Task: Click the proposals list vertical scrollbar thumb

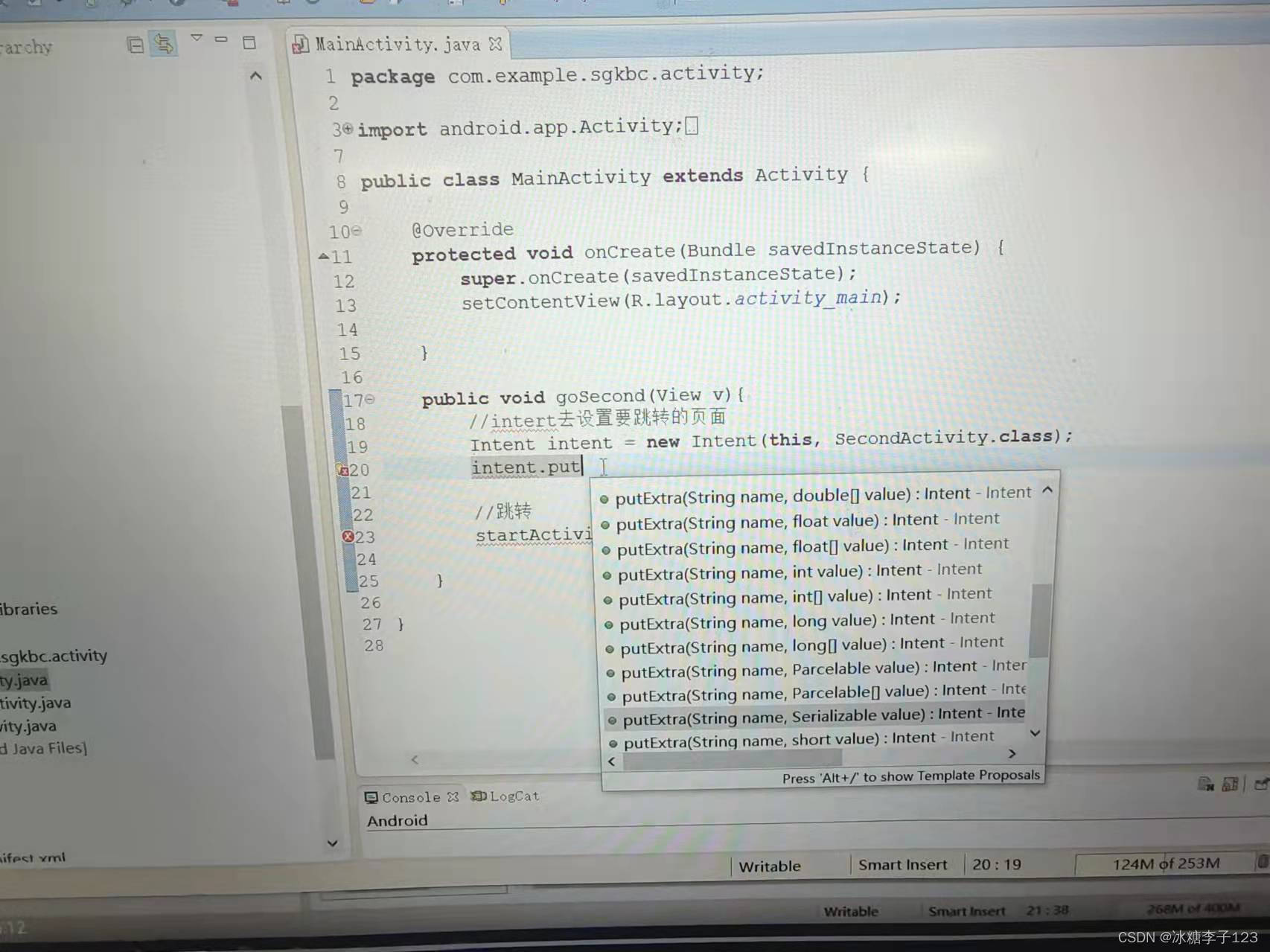Action: 1041,621
